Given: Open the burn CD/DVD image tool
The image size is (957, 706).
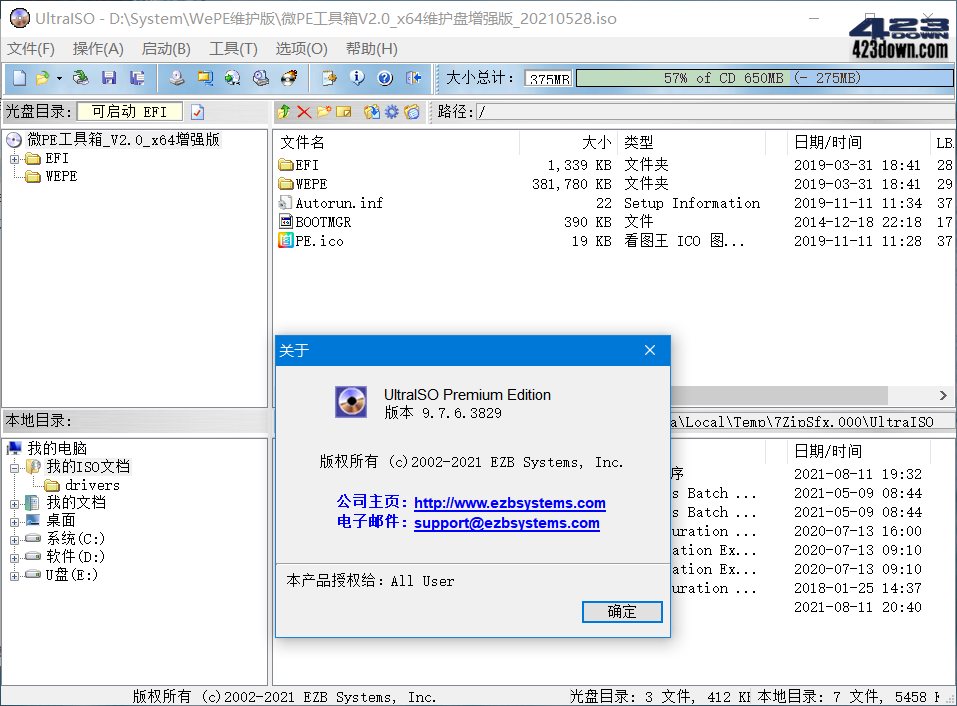Looking at the screenshot, I should (290, 78).
